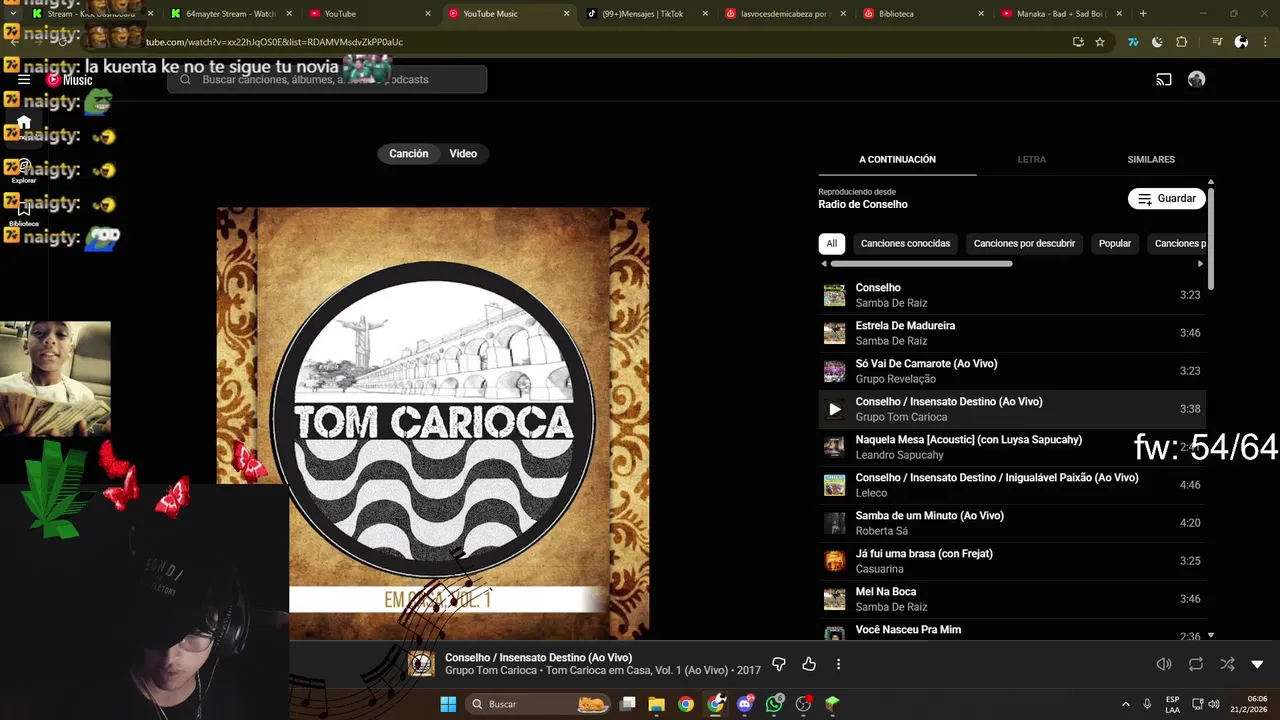Open browser media controls icon
The image size is (1280, 720).
[x=1217, y=42]
